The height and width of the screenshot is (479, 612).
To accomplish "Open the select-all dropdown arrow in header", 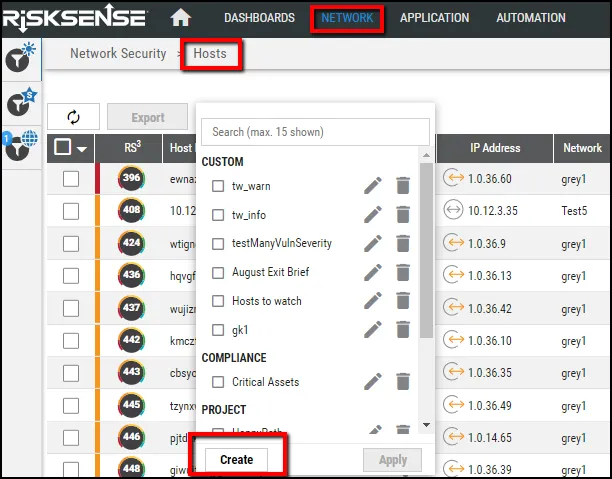I will [82, 149].
